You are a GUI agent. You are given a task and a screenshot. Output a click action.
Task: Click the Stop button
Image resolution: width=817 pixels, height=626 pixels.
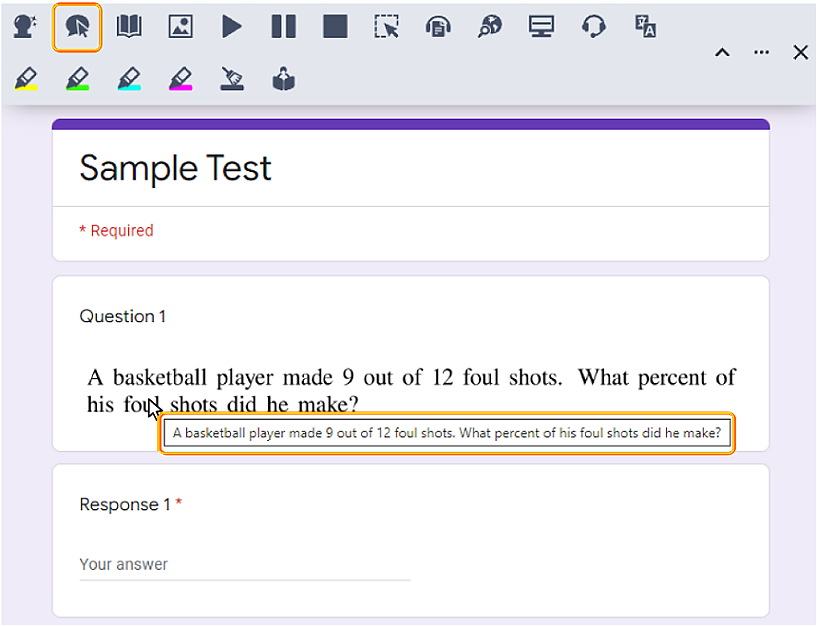point(335,26)
